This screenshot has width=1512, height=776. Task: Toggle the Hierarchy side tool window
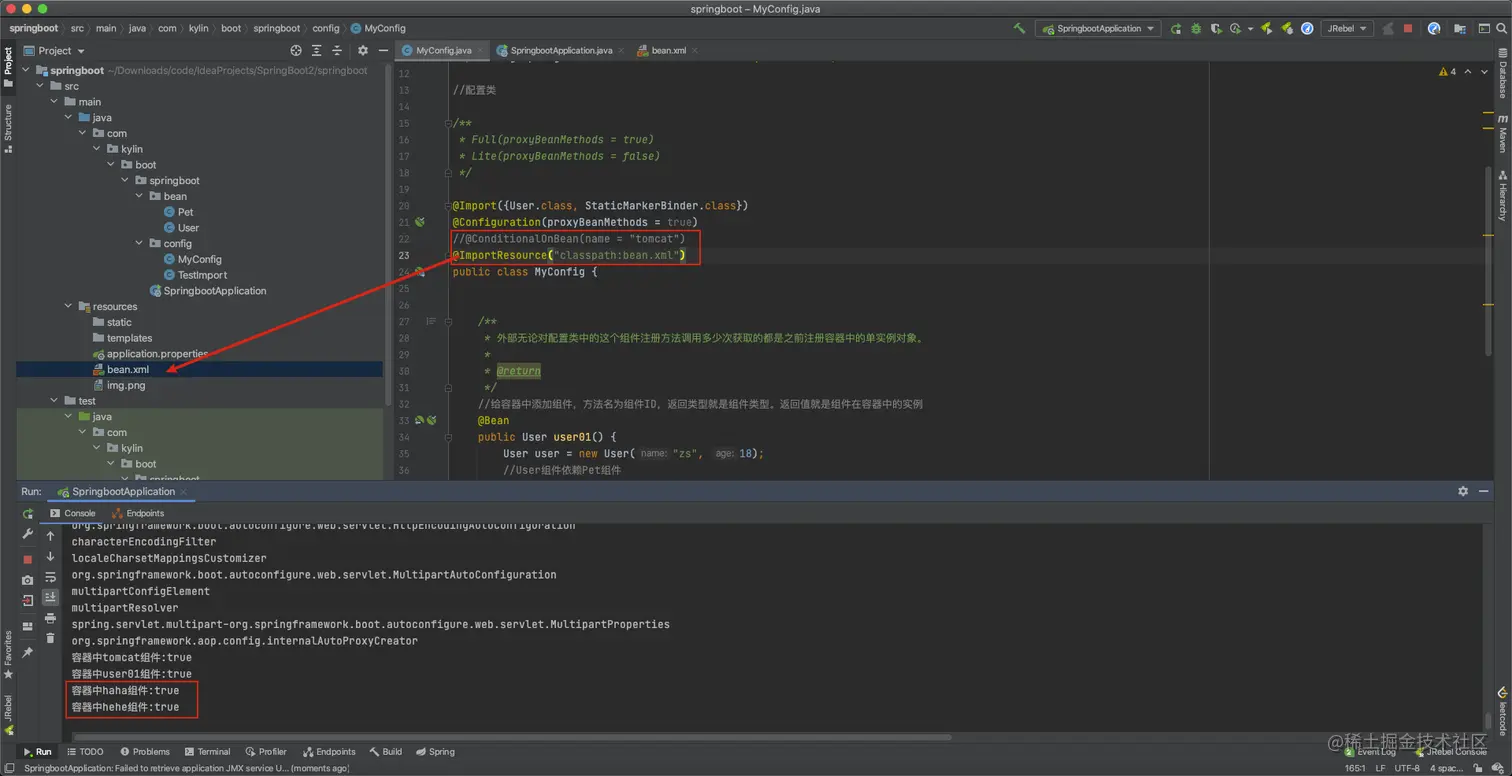click(1502, 195)
